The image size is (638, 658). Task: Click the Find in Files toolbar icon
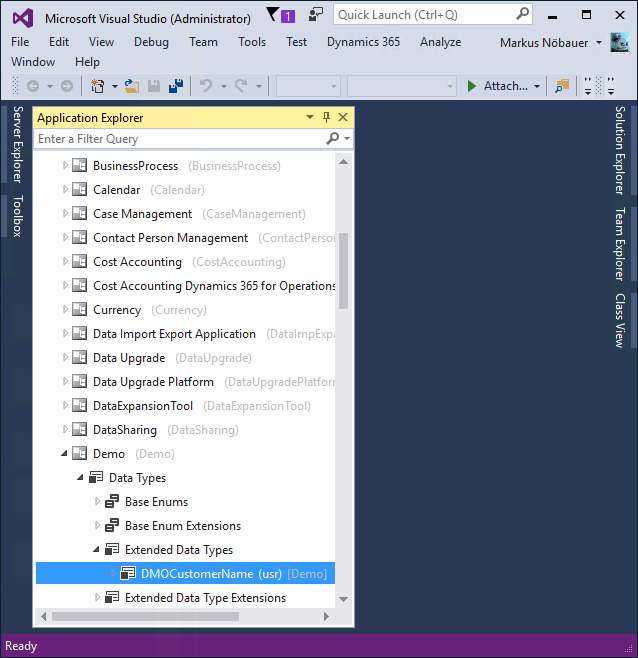click(x=562, y=86)
